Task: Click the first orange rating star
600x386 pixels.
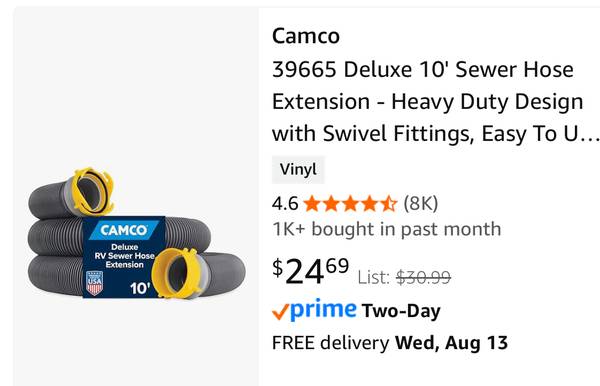Action: tap(312, 203)
